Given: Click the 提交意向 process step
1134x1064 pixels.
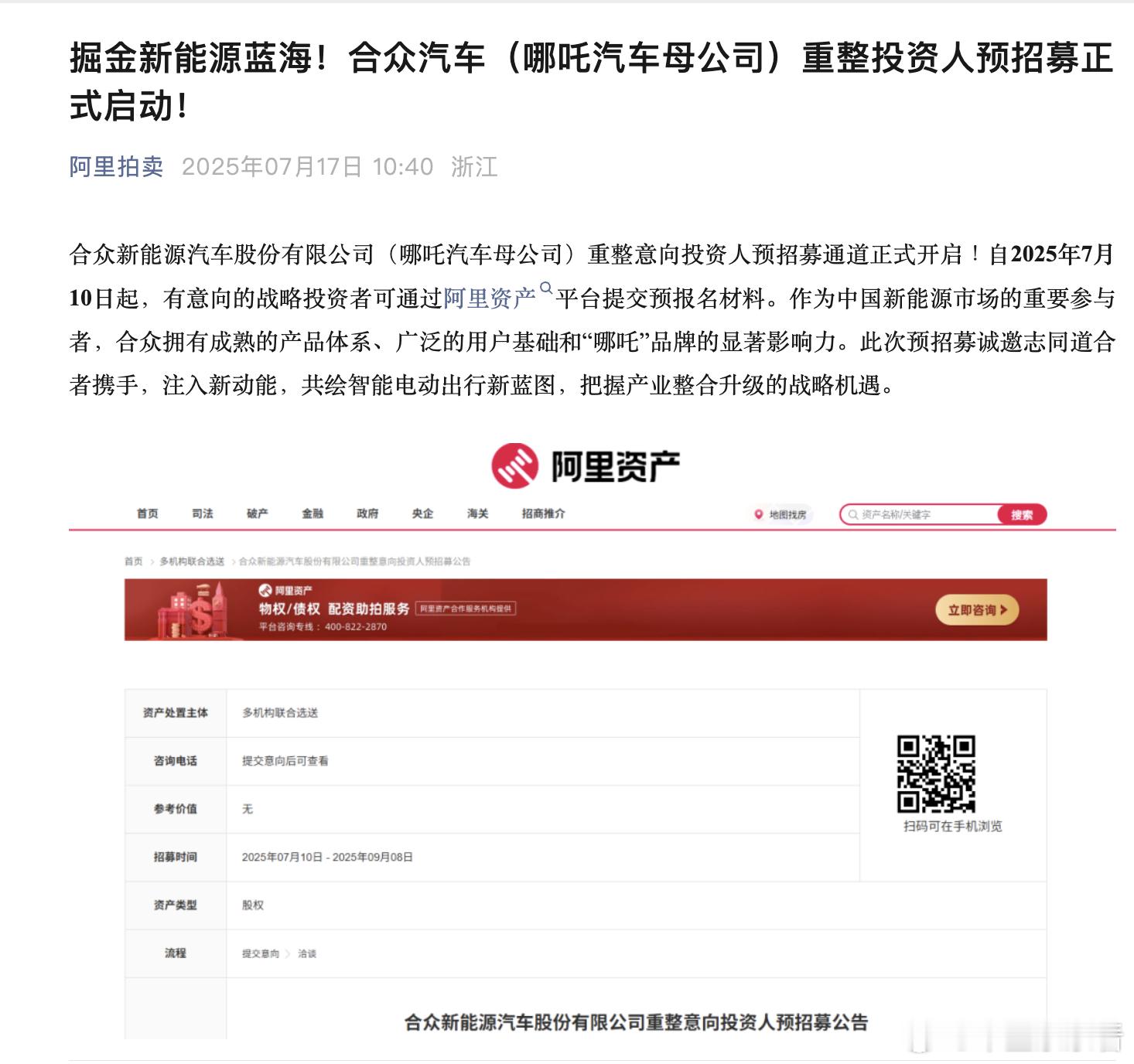Looking at the screenshot, I should [x=261, y=953].
